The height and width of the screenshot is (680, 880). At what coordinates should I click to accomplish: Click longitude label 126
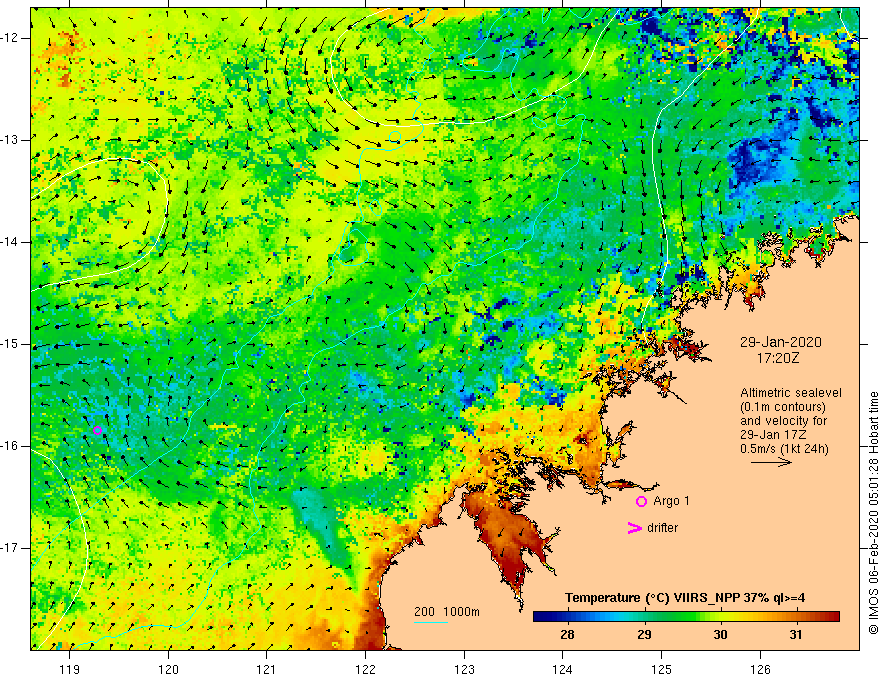click(x=760, y=669)
